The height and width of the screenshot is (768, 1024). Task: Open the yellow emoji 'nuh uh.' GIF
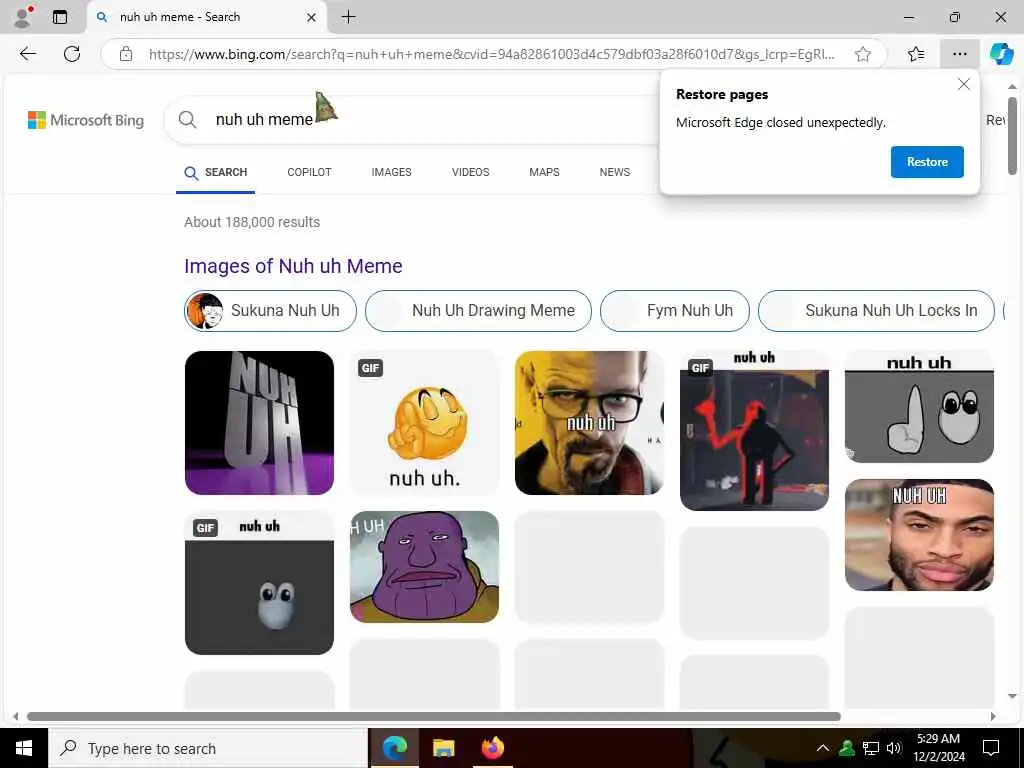pyautogui.click(x=424, y=423)
